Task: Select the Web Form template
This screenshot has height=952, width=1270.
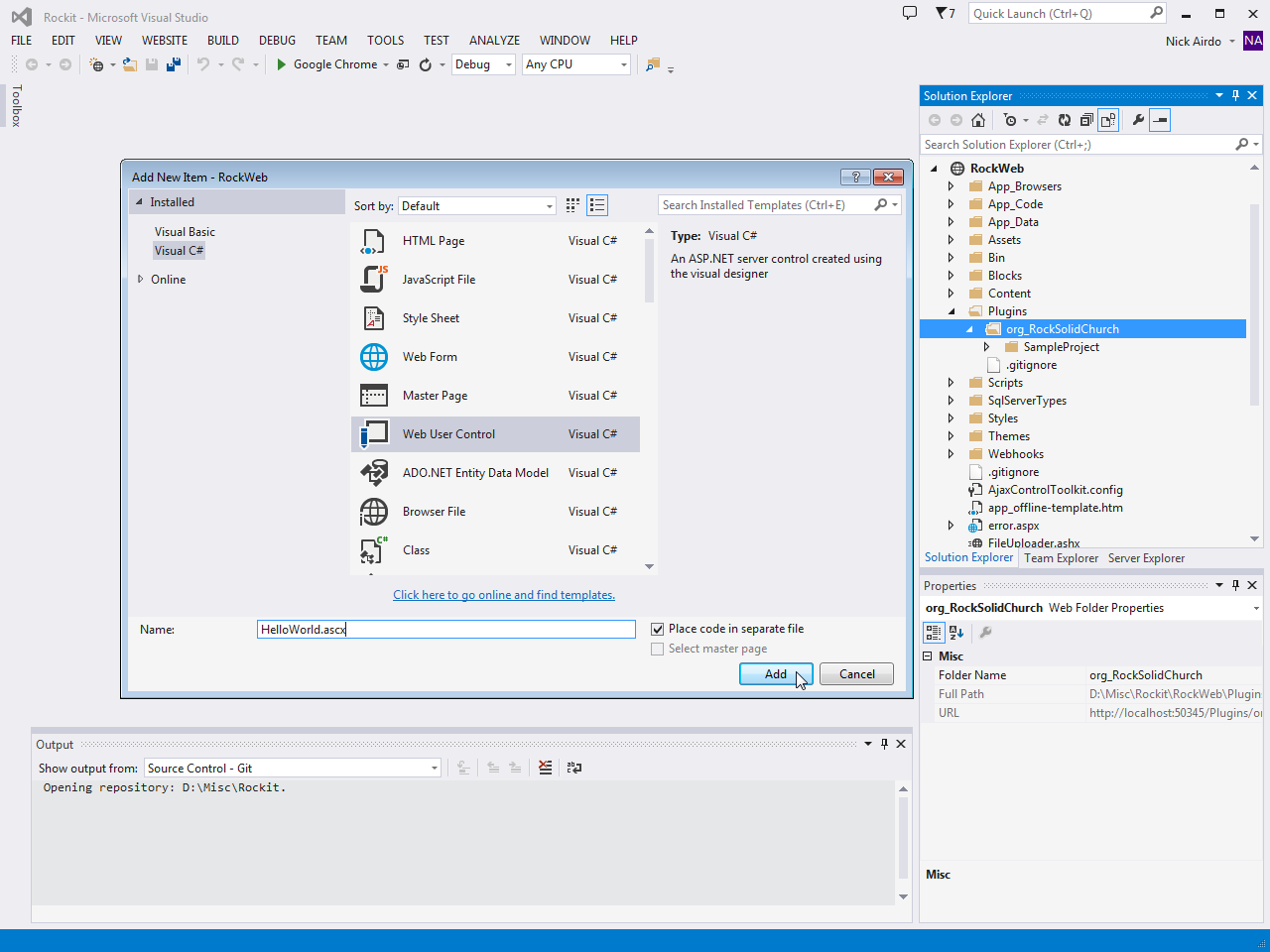Action: pyautogui.click(x=495, y=357)
